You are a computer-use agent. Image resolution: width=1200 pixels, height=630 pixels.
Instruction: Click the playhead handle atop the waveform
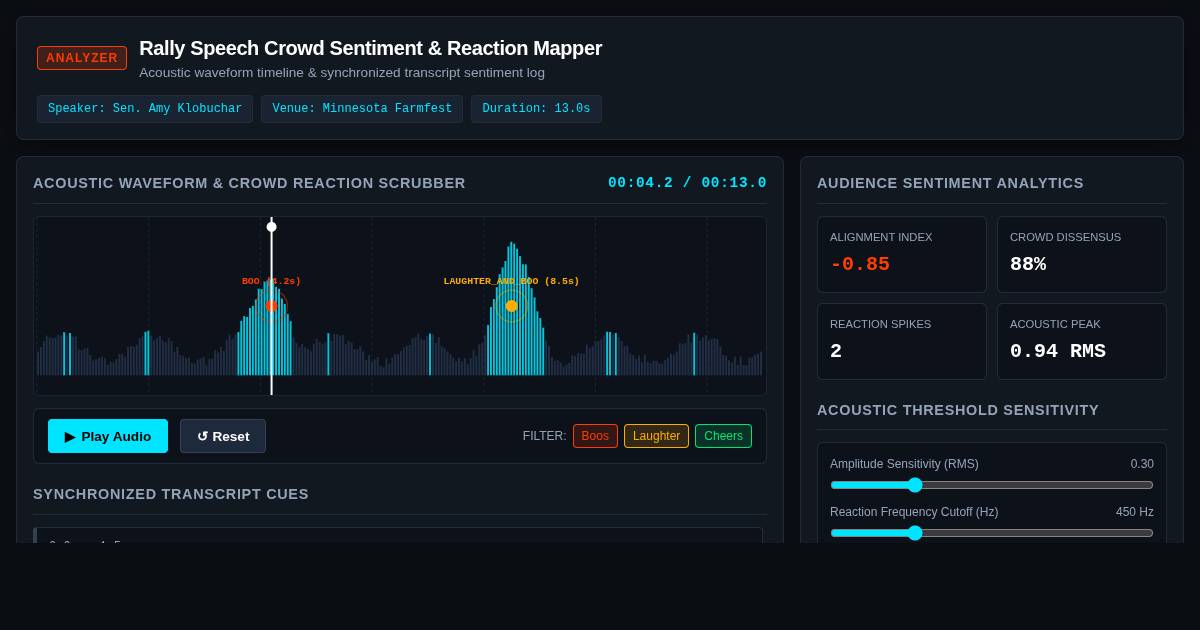coord(271,227)
